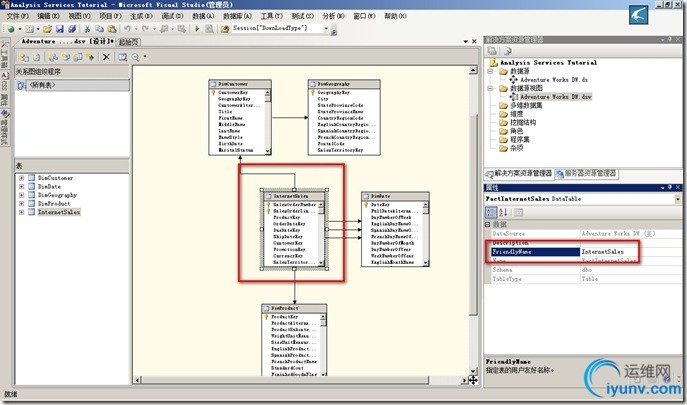Open the 编辑(E) menu
The image size is (687, 405).
49,16
